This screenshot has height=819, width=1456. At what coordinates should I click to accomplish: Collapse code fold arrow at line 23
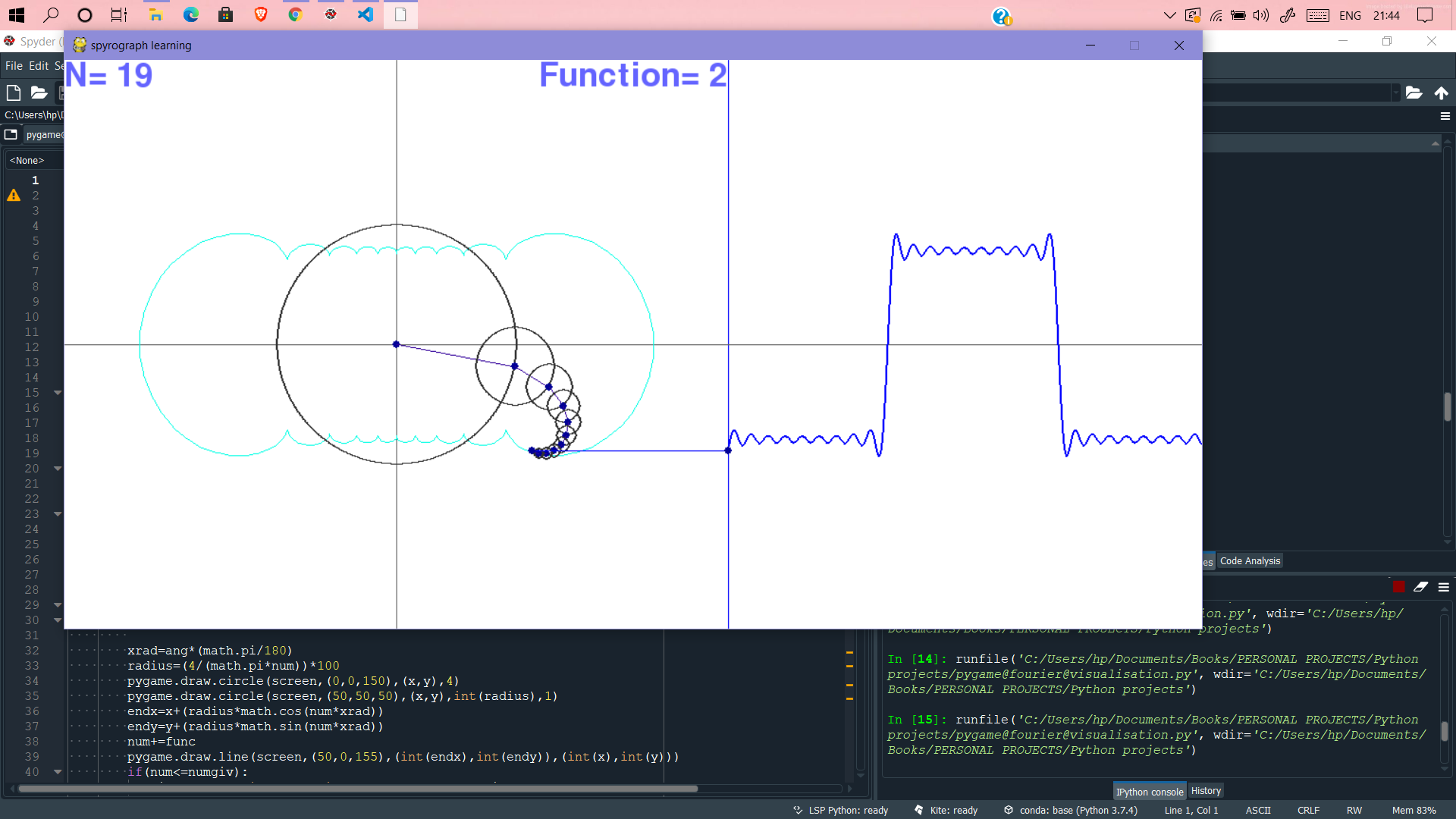58,514
